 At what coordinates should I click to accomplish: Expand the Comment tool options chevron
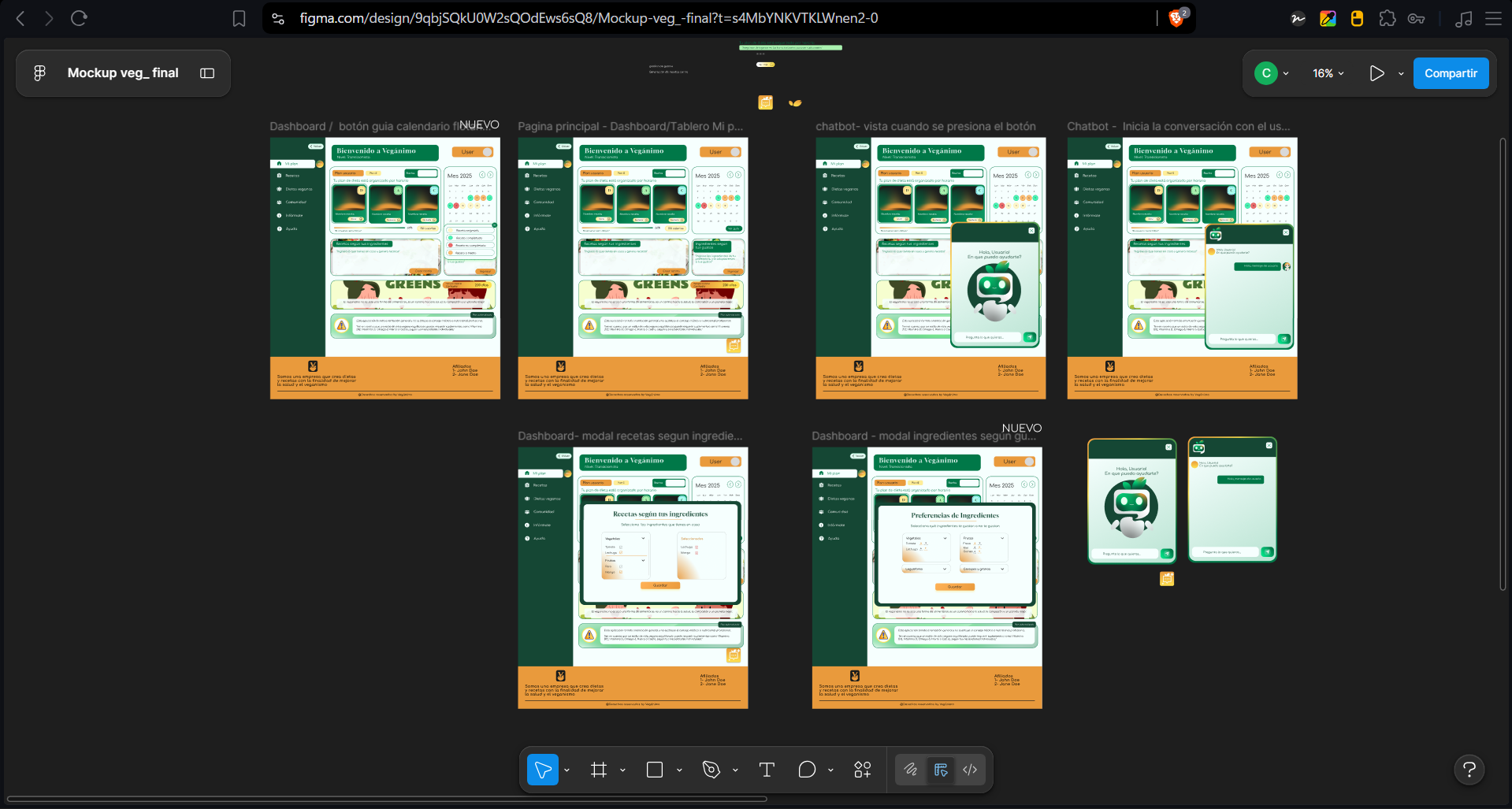click(830, 770)
